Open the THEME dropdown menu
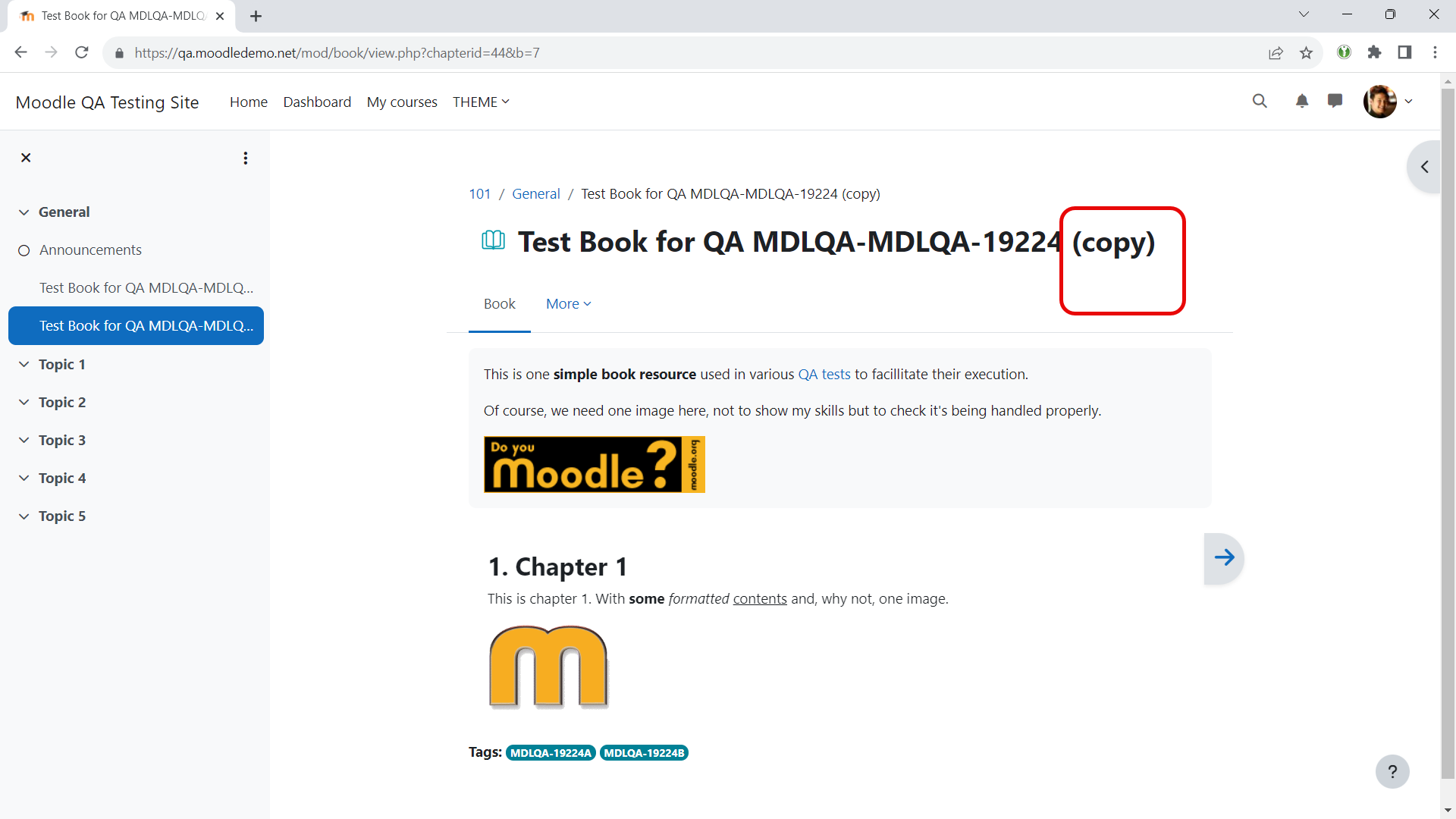 pos(481,102)
